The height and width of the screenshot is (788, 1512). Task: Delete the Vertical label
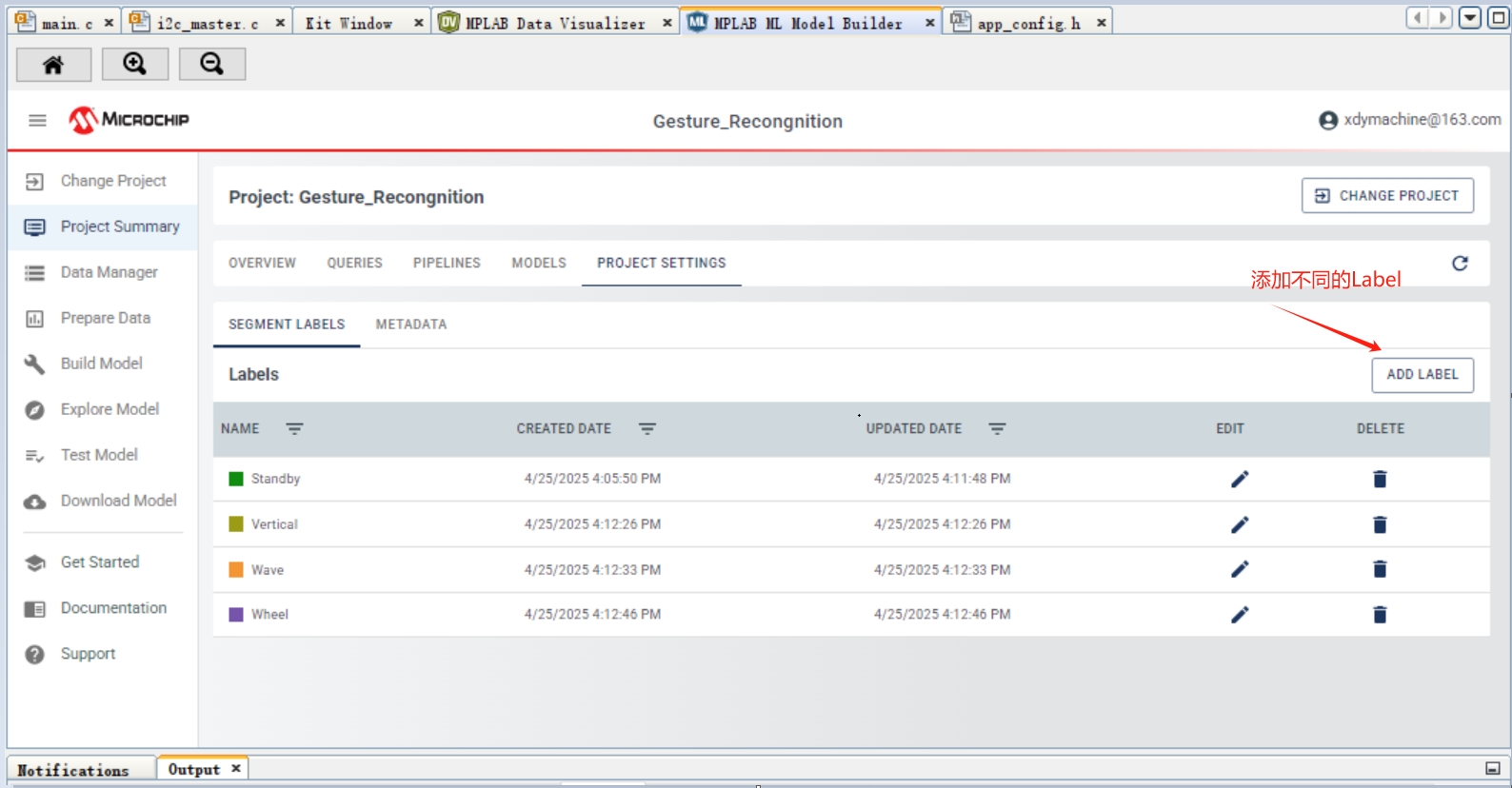click(x=1380, y=524)
